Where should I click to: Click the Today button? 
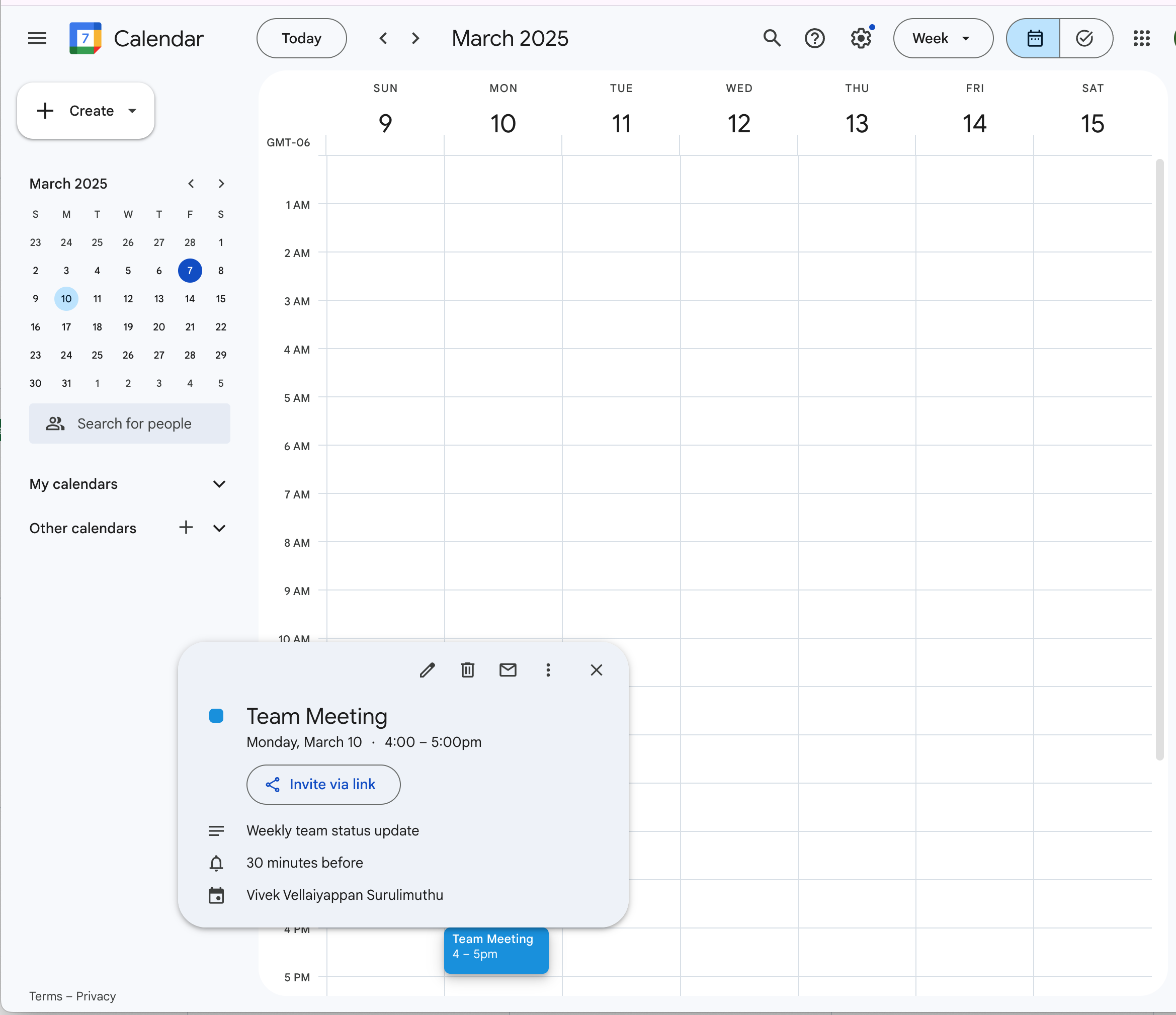[x=301, y=39]
